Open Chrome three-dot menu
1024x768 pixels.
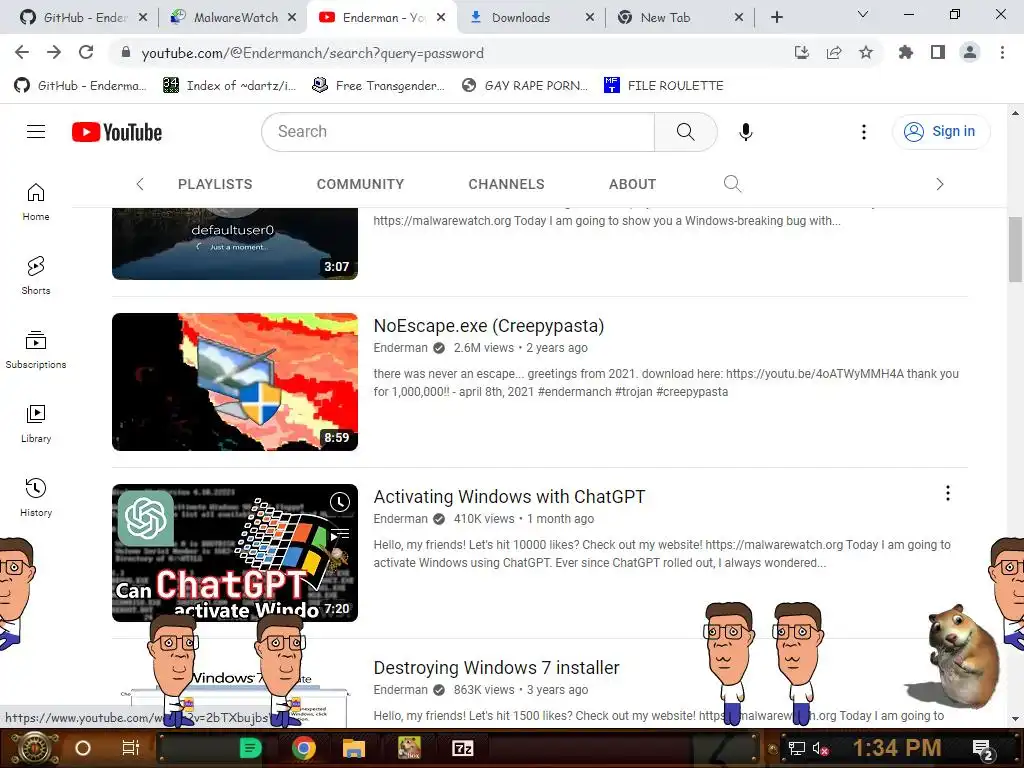(1002, 52)
